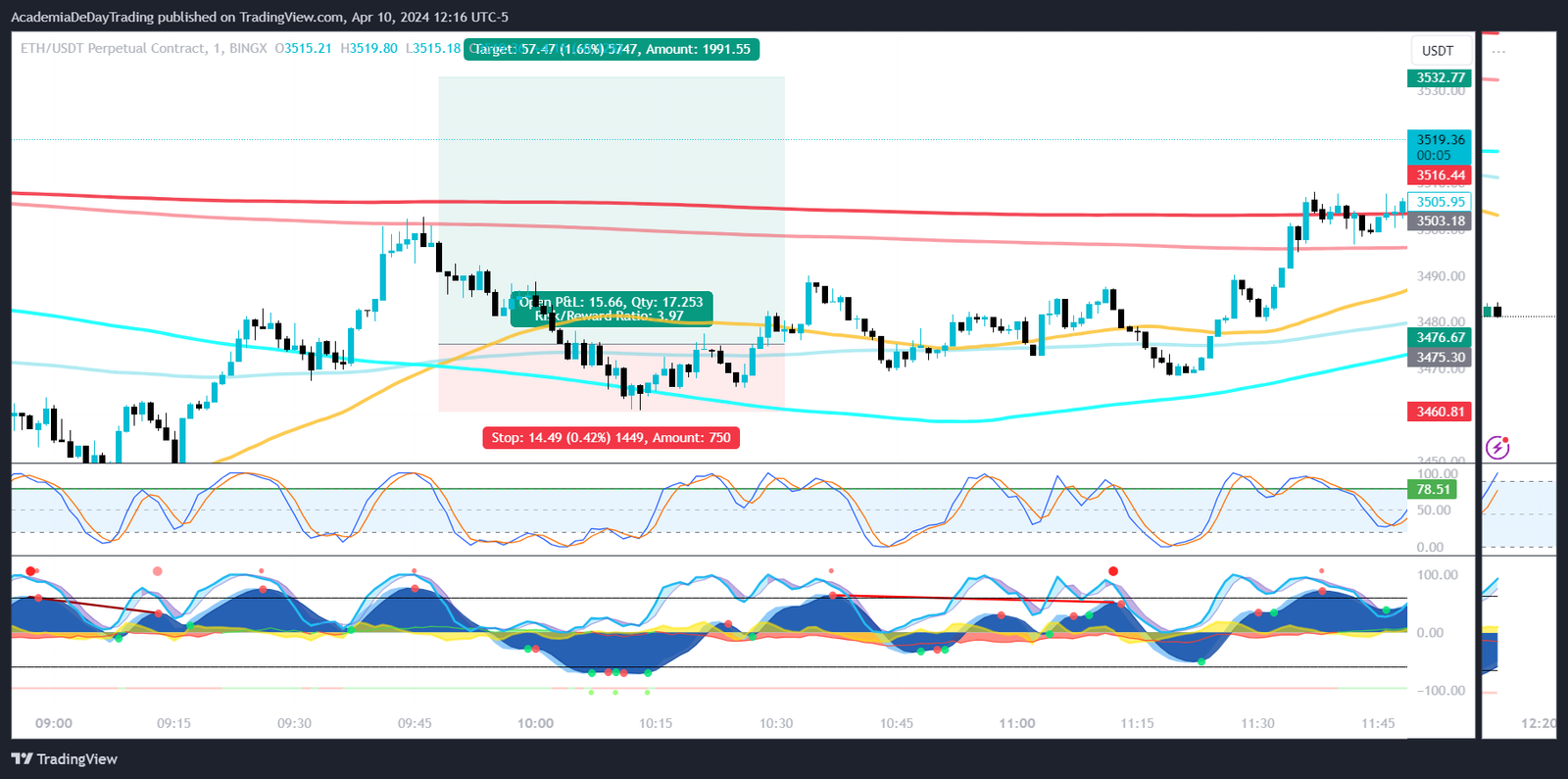Click the 3516.44 red price tag
Screen dimensions: 1568x779
(x=1440, y=175)
